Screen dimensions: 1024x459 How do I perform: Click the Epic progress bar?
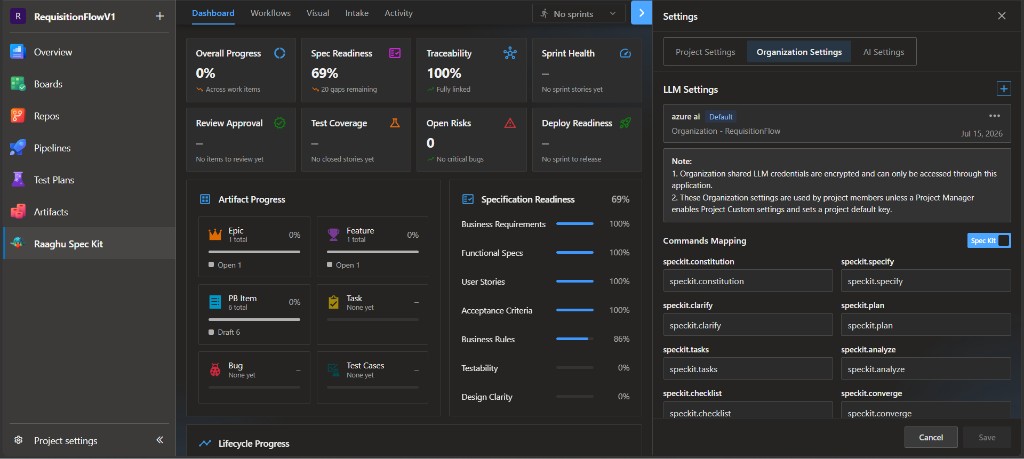pyautogui.click(x=254, y=251)
